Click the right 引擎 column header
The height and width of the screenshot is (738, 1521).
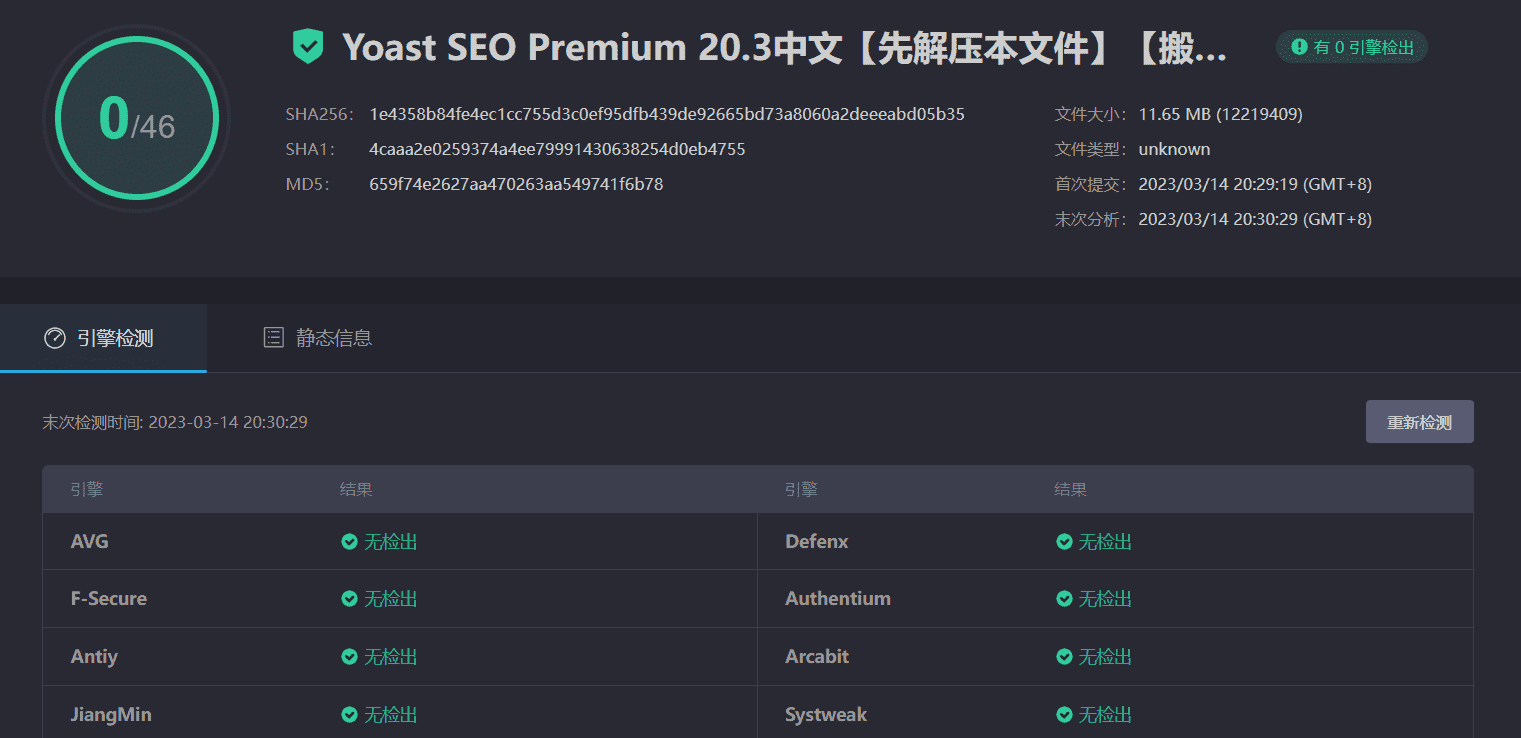click(801, 490)
